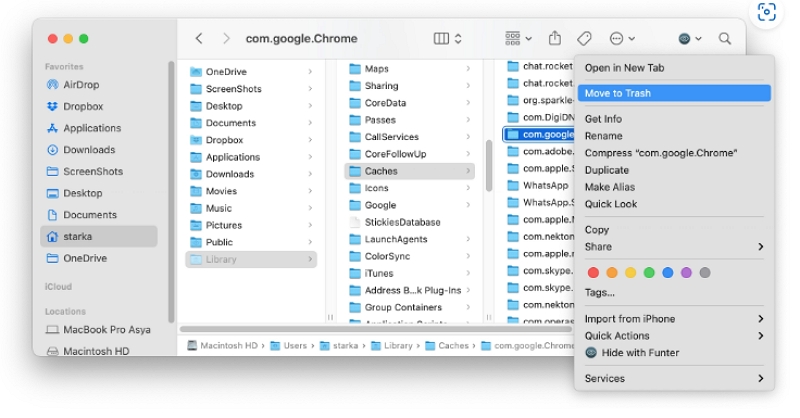
Task: Open the group-by grid options icon
Action: (513, 38)
